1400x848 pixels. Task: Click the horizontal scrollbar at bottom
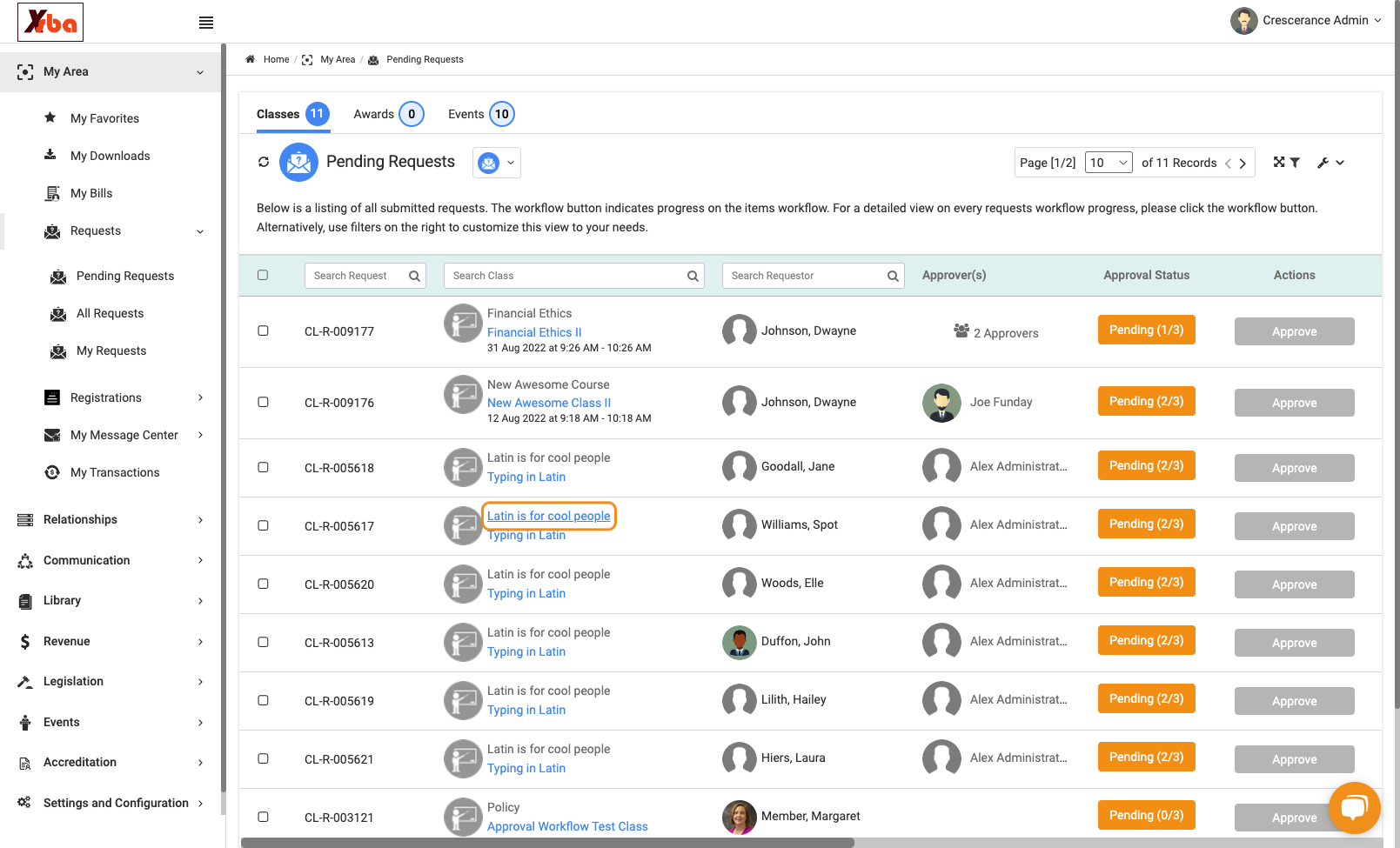click(547, 843)
